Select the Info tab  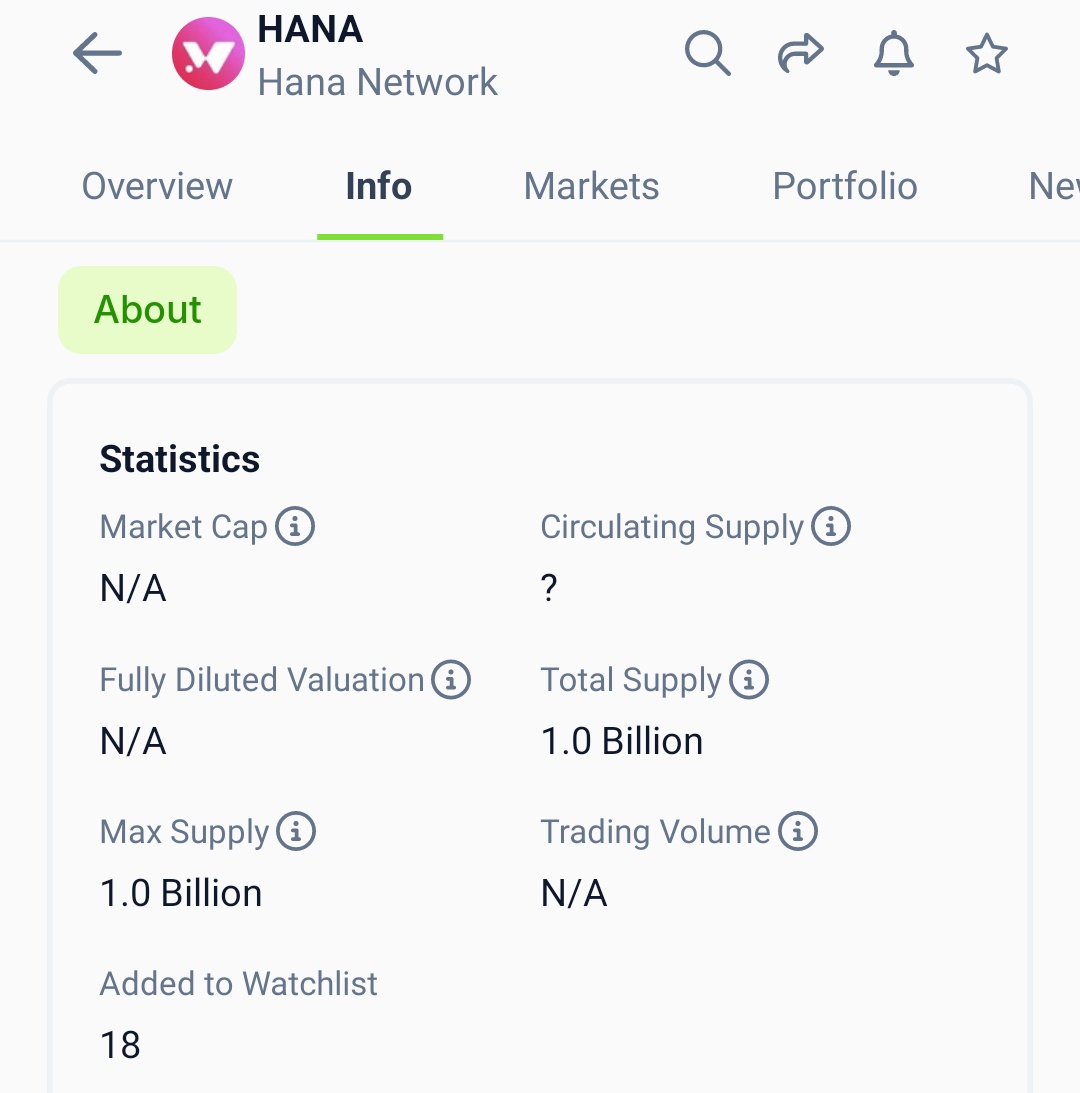click(x=379, y=186)
